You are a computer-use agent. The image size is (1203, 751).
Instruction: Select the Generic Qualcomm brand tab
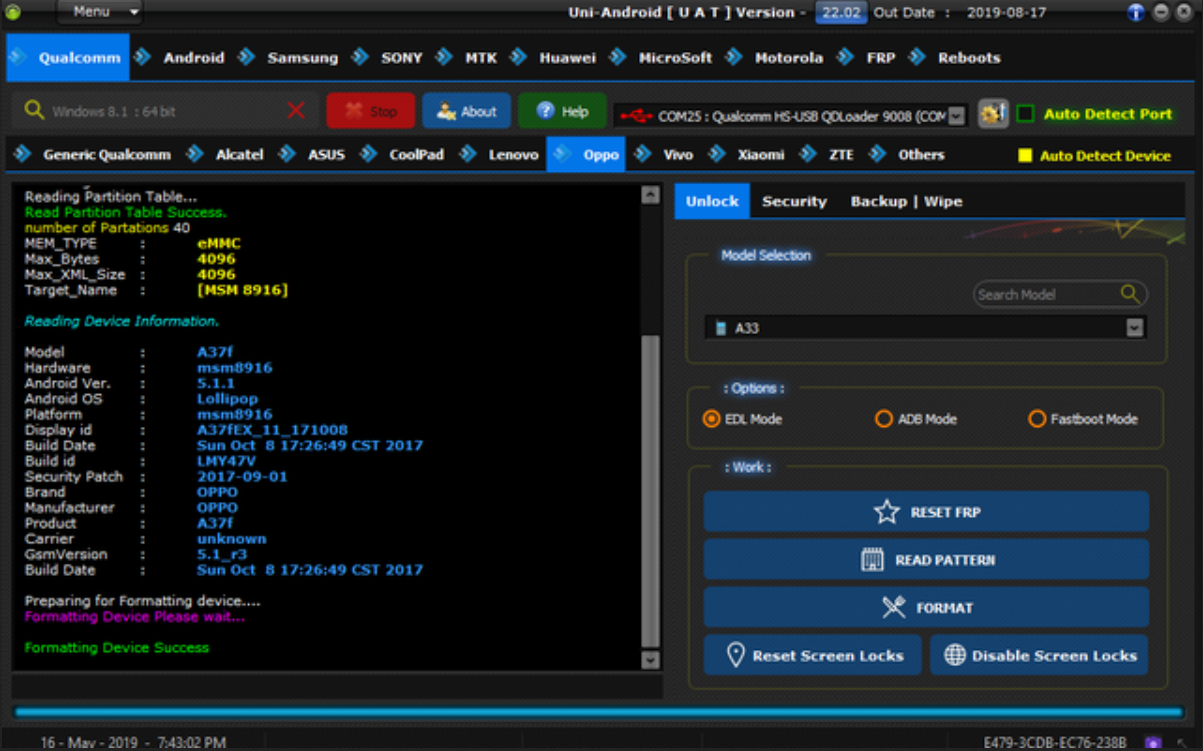[106, 155]
